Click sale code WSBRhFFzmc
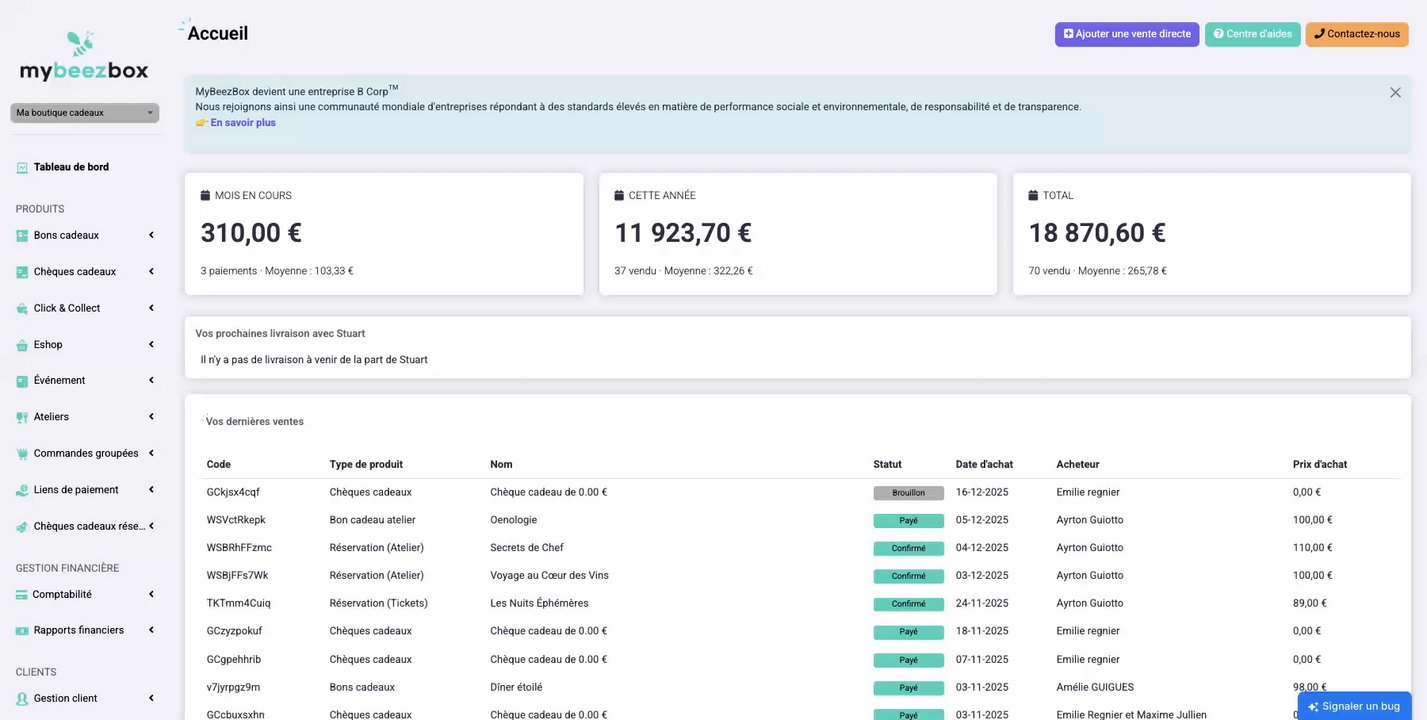 (x=239, y=548)
